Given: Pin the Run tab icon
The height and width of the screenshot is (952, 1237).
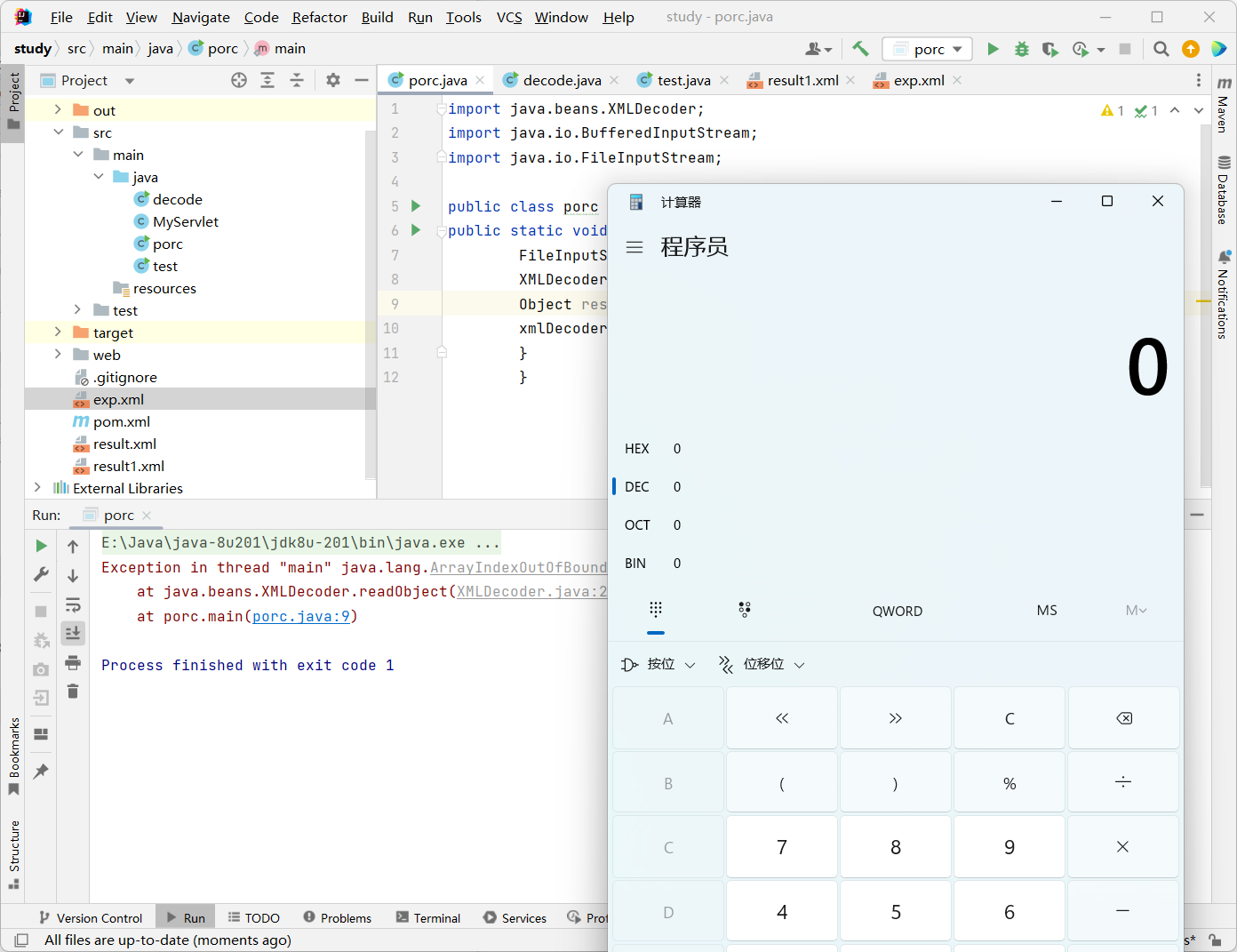Looking at the screenshot, I should click(41, 772).
